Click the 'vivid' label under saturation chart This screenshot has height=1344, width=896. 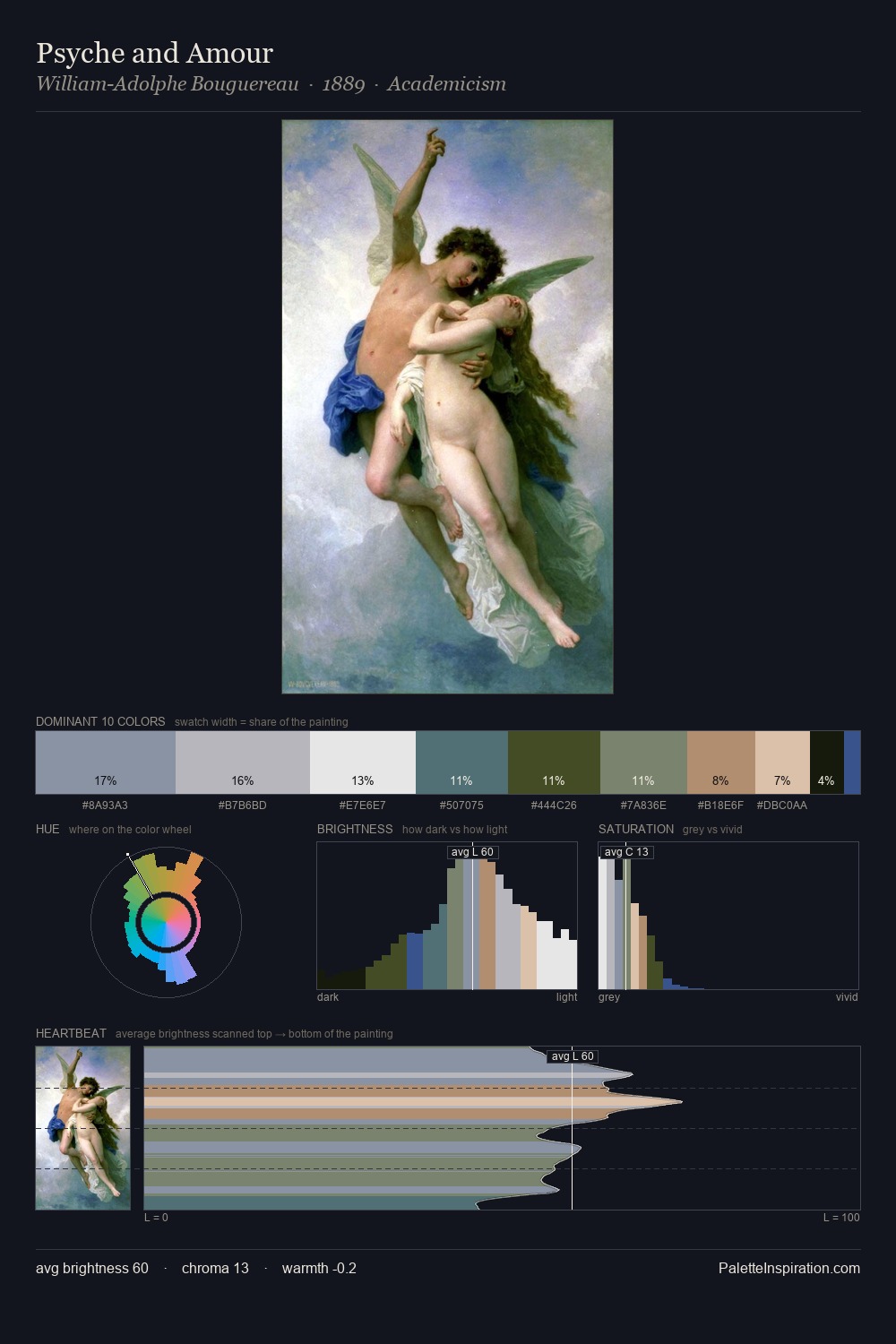(x=847, y=997)
